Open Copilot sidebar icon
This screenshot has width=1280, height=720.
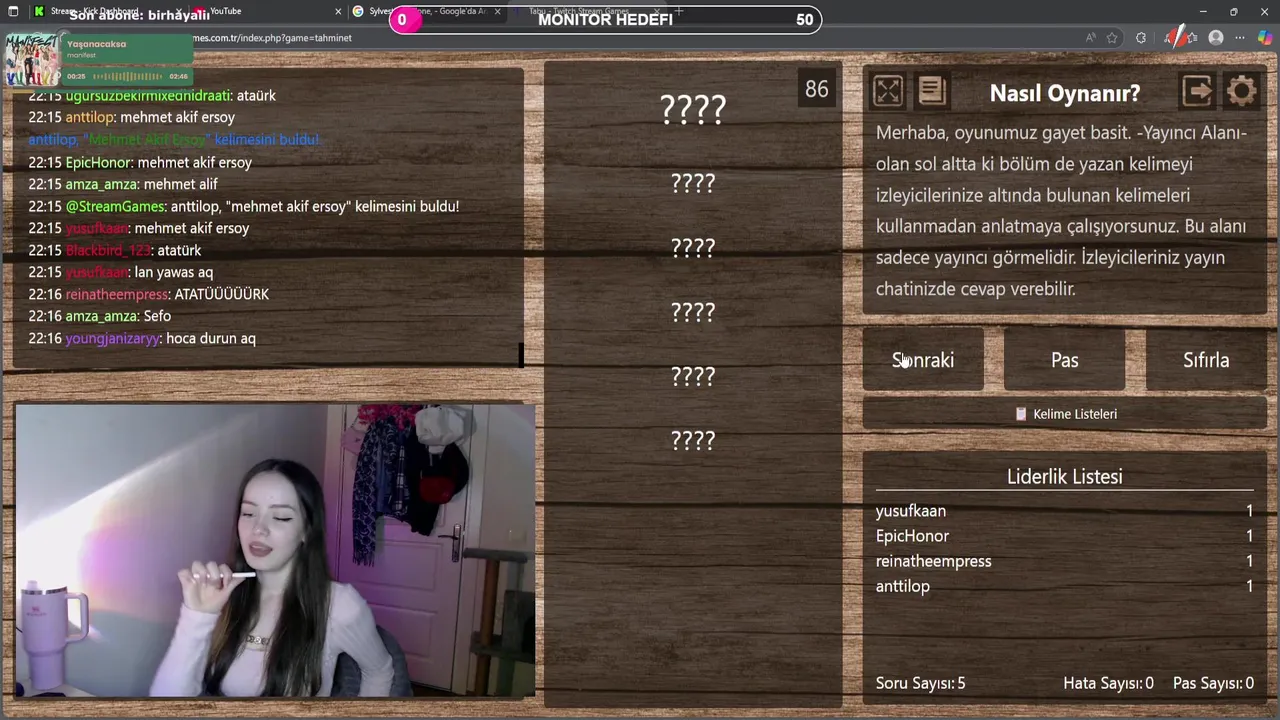coord(1265,38)
